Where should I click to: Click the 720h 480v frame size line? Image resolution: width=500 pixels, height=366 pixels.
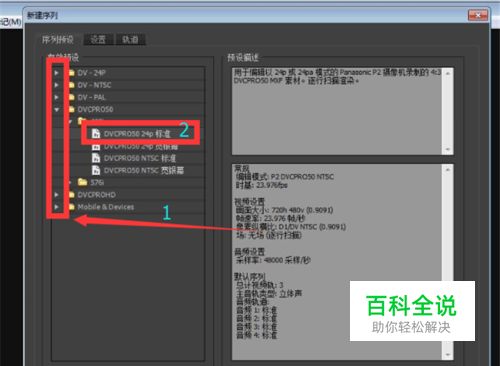coord(284,210)
